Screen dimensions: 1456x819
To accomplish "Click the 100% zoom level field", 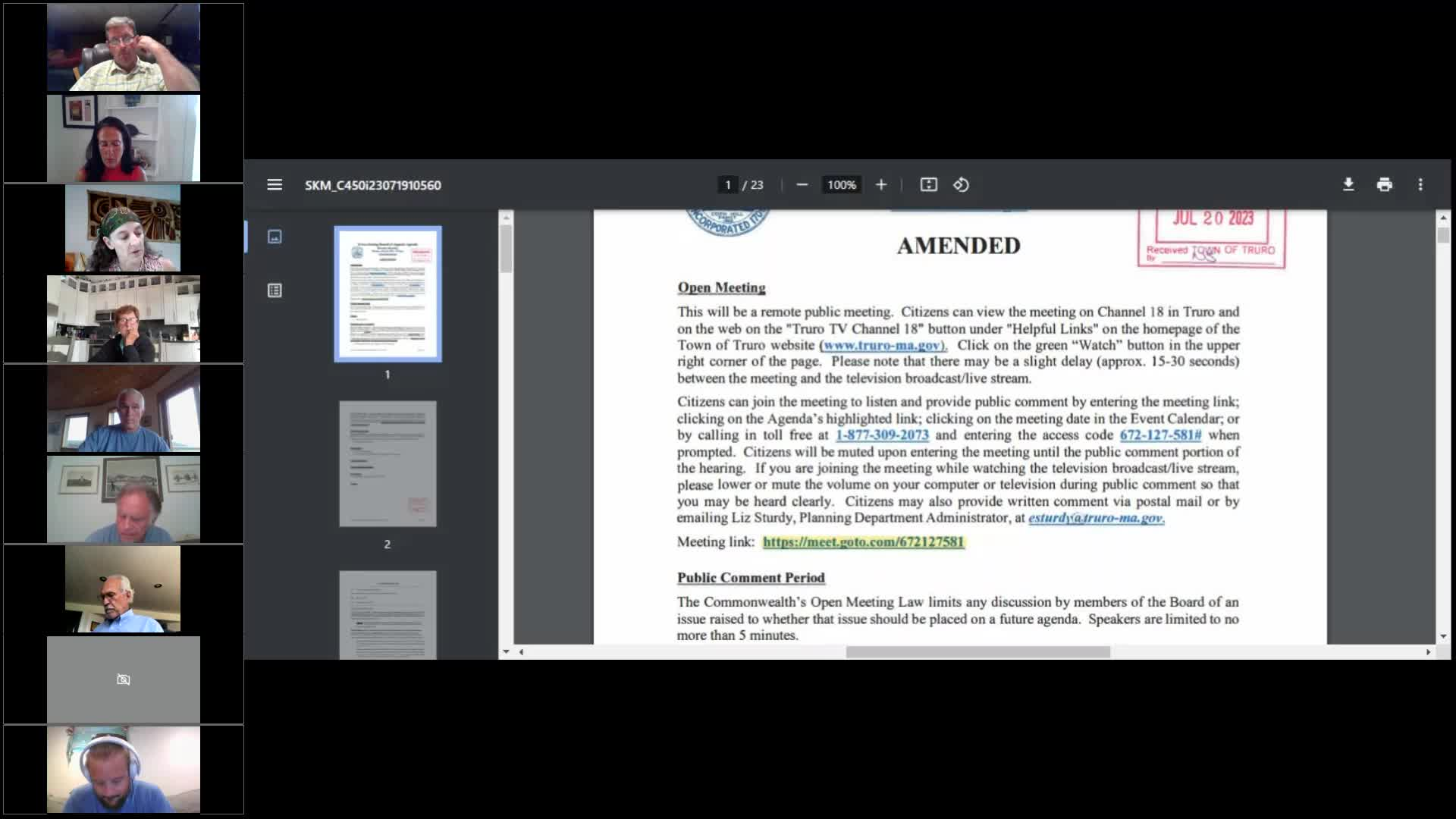I will pyautogui.click(x=841, y=185).
